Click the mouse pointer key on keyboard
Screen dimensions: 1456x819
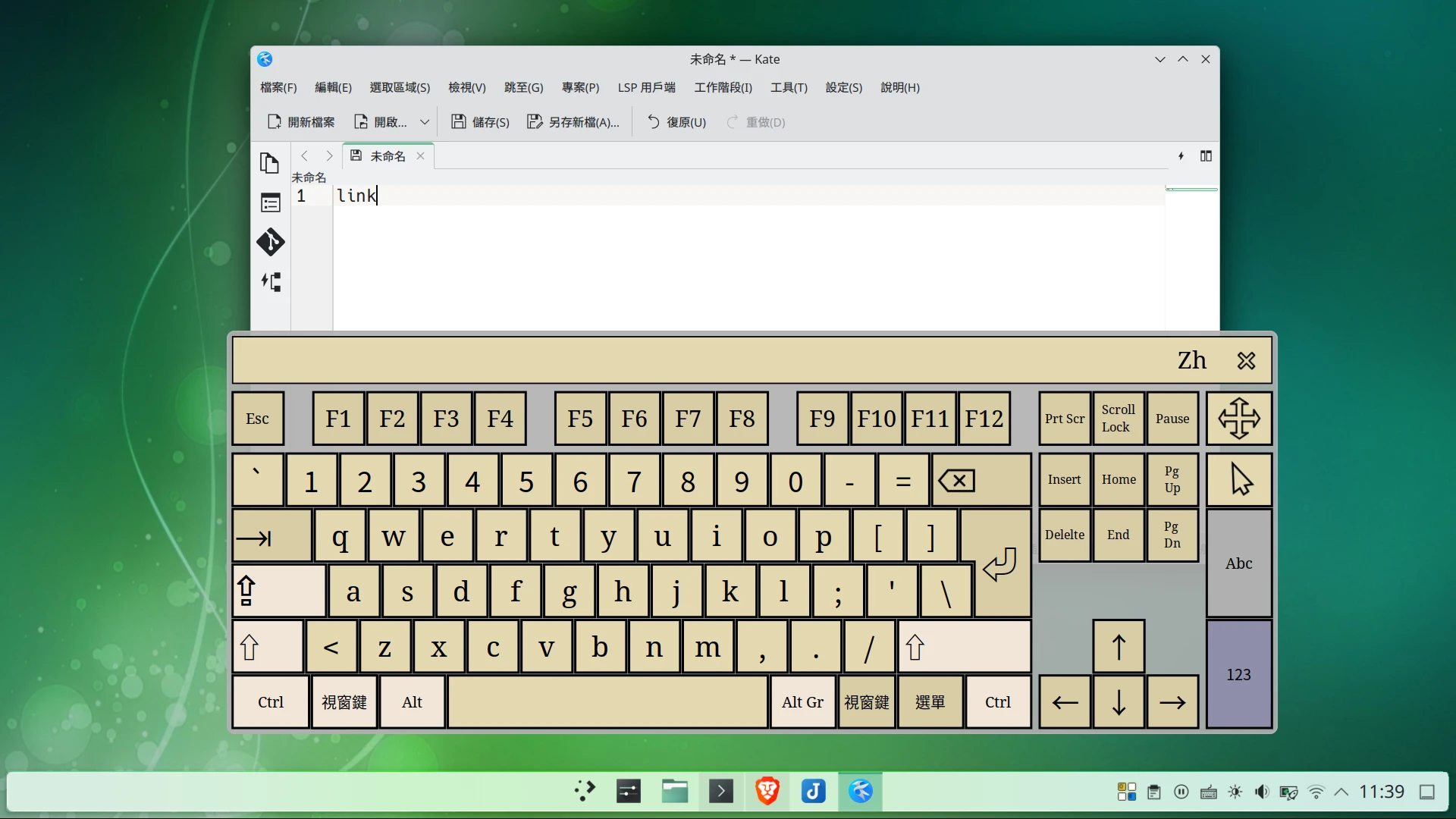pos(1238,480)
